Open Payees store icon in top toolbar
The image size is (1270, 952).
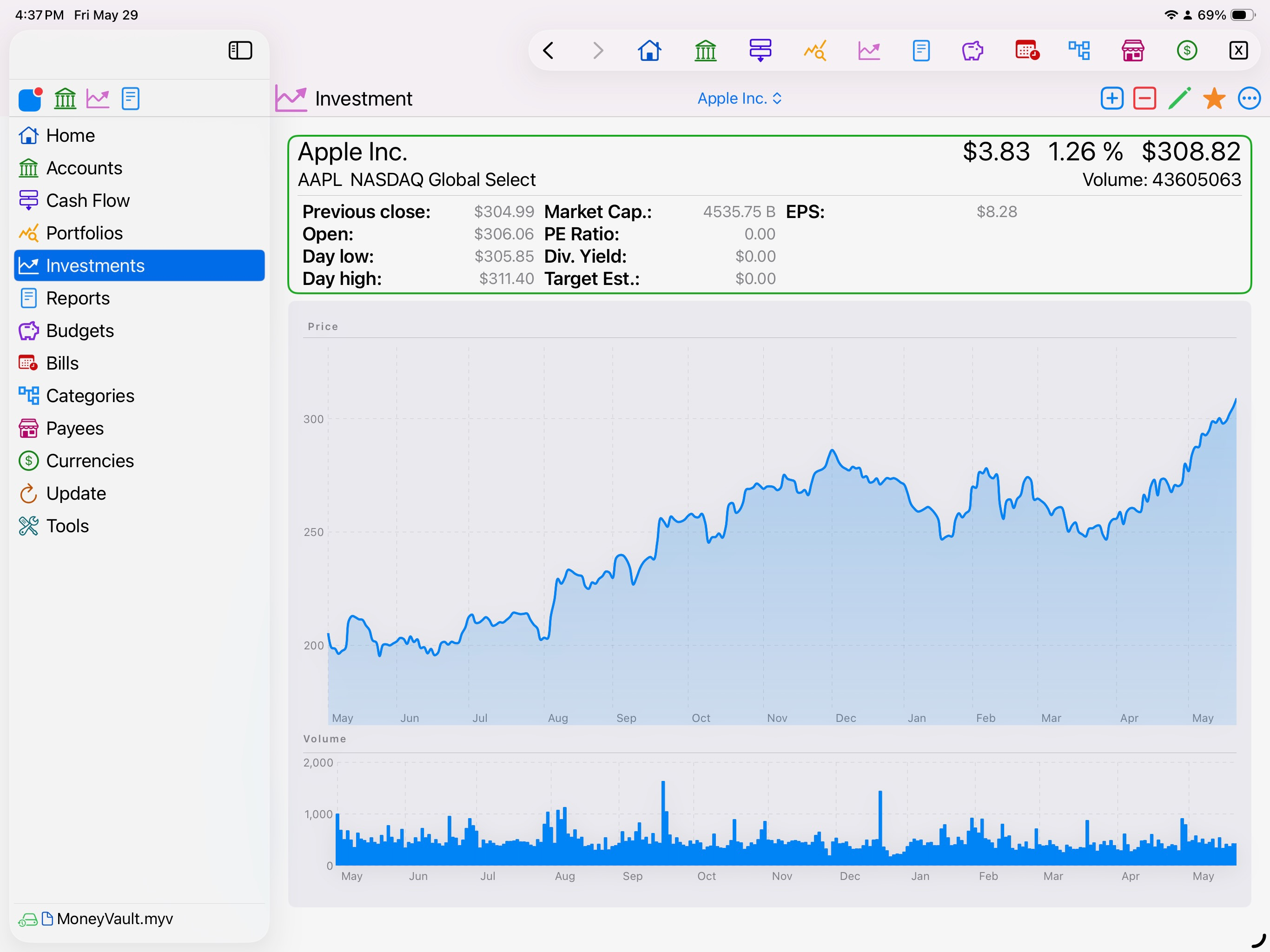(x=1133, y=51)
